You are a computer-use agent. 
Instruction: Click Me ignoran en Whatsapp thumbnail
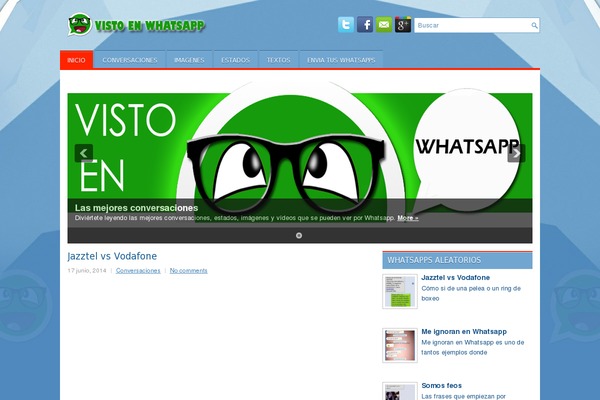pyautogui.click(x=400, y=345)
